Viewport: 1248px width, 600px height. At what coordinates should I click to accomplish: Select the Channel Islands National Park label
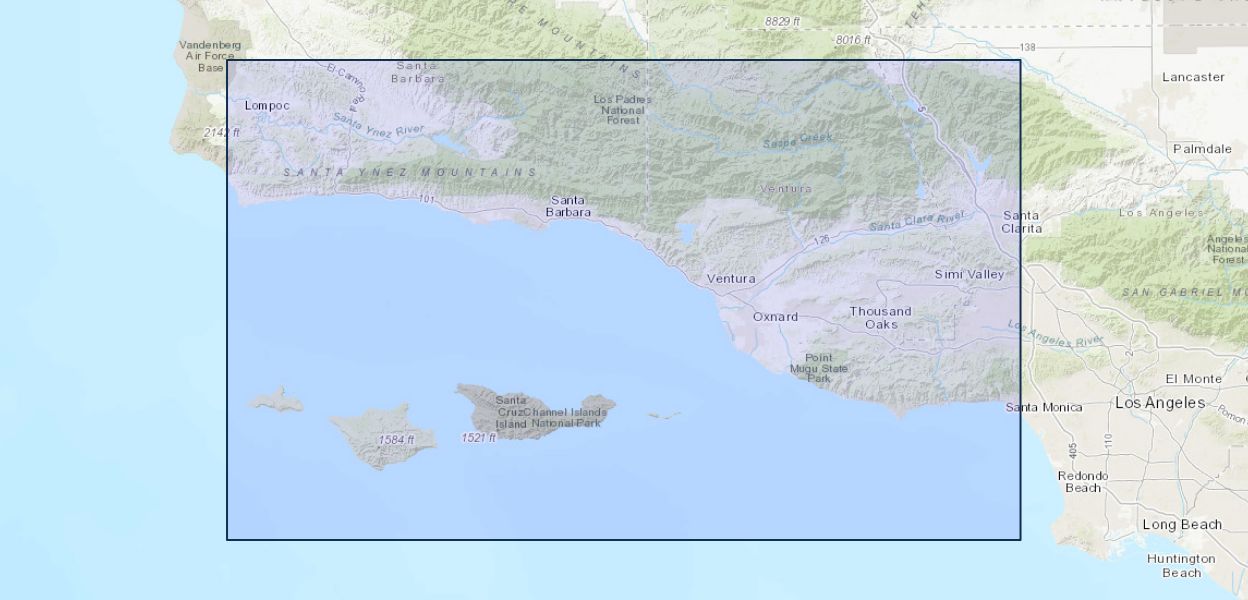[x=566, y=417]
